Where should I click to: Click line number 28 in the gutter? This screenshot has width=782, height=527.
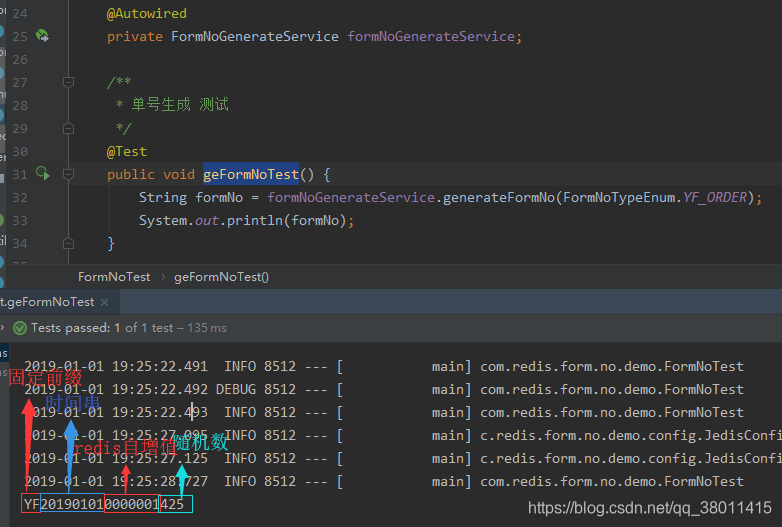point(20,106)
